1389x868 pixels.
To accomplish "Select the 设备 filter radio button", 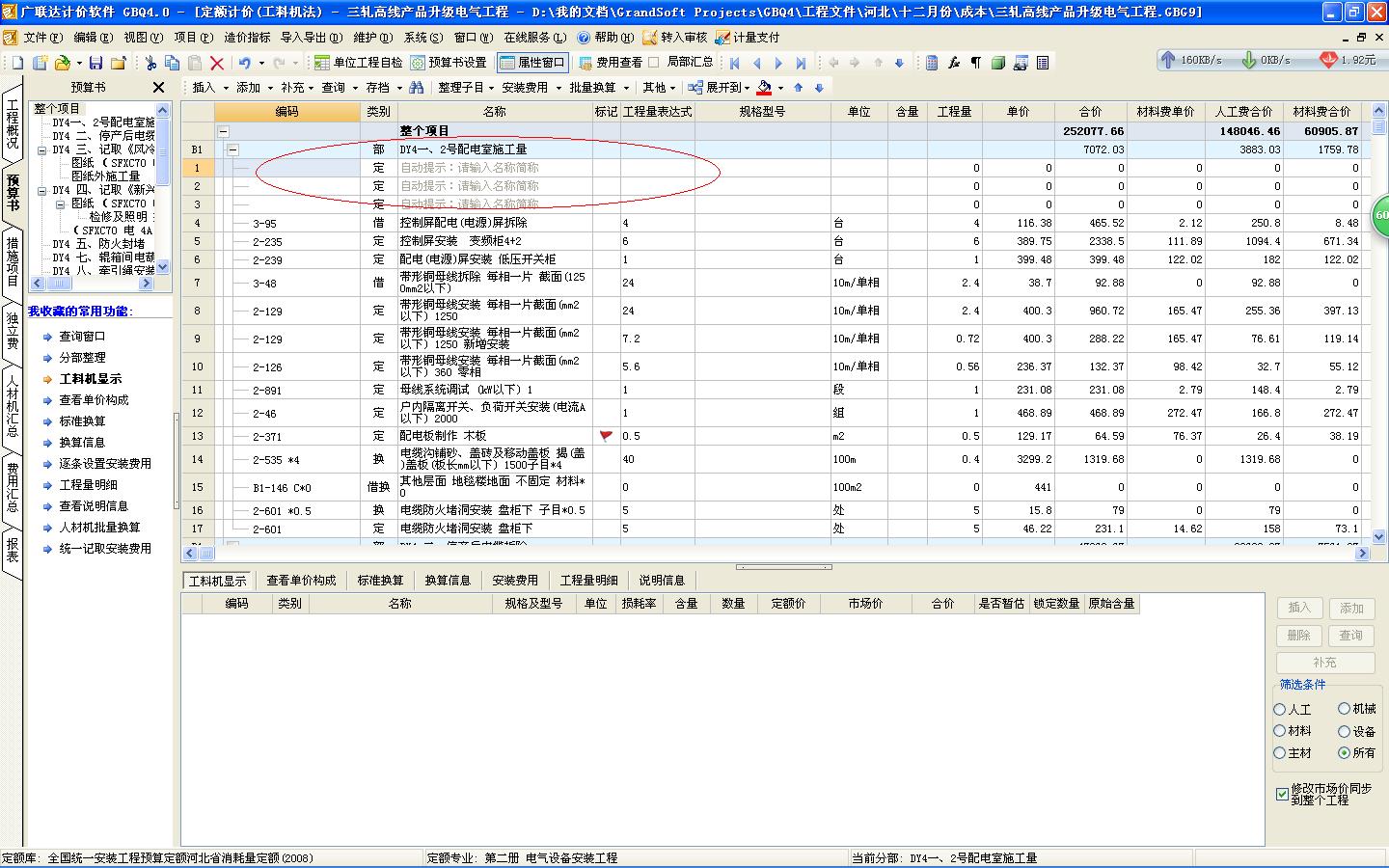I will tap(1344, 731).
